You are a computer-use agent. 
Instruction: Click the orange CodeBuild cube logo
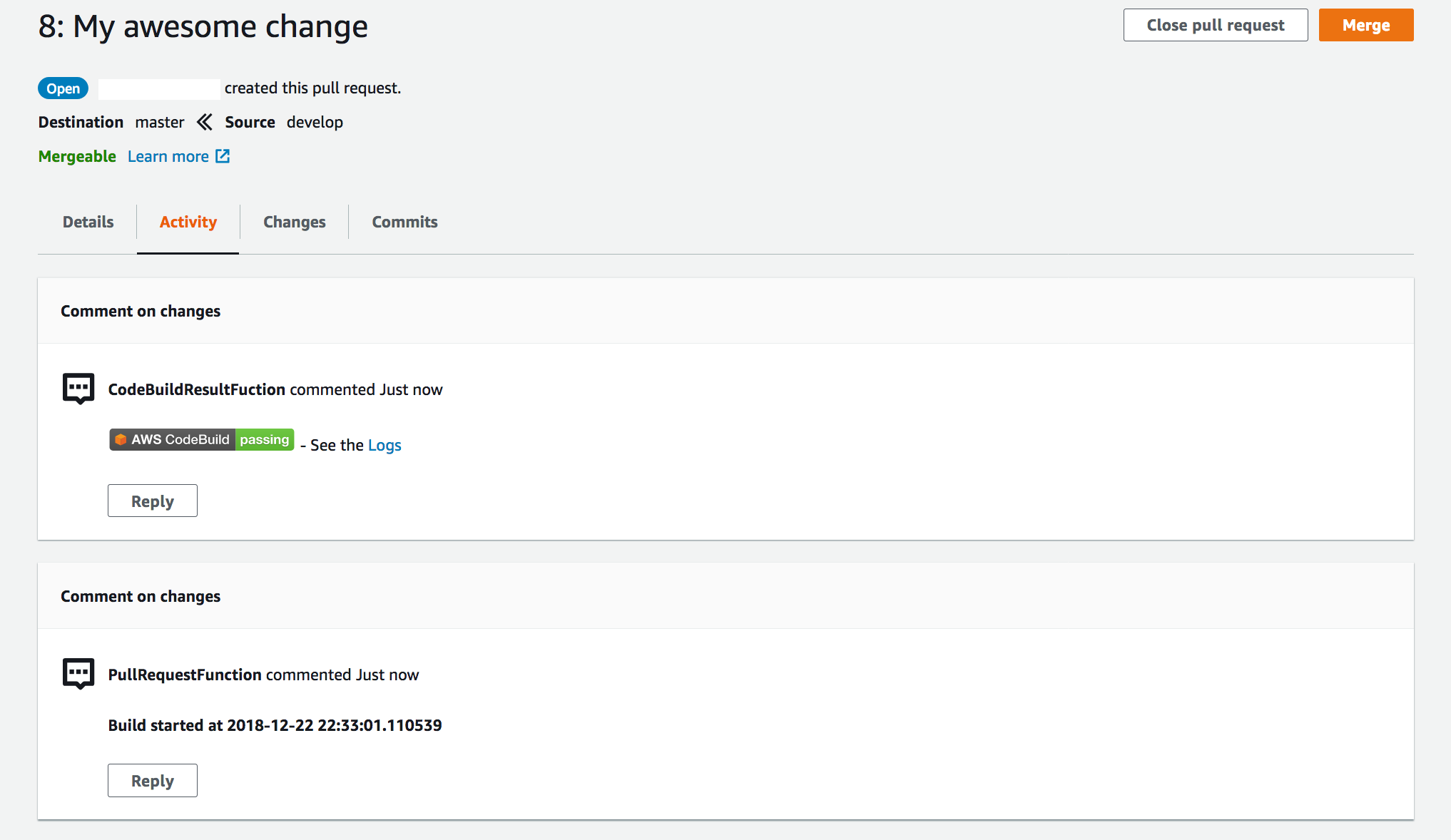(x=121, y=439)
